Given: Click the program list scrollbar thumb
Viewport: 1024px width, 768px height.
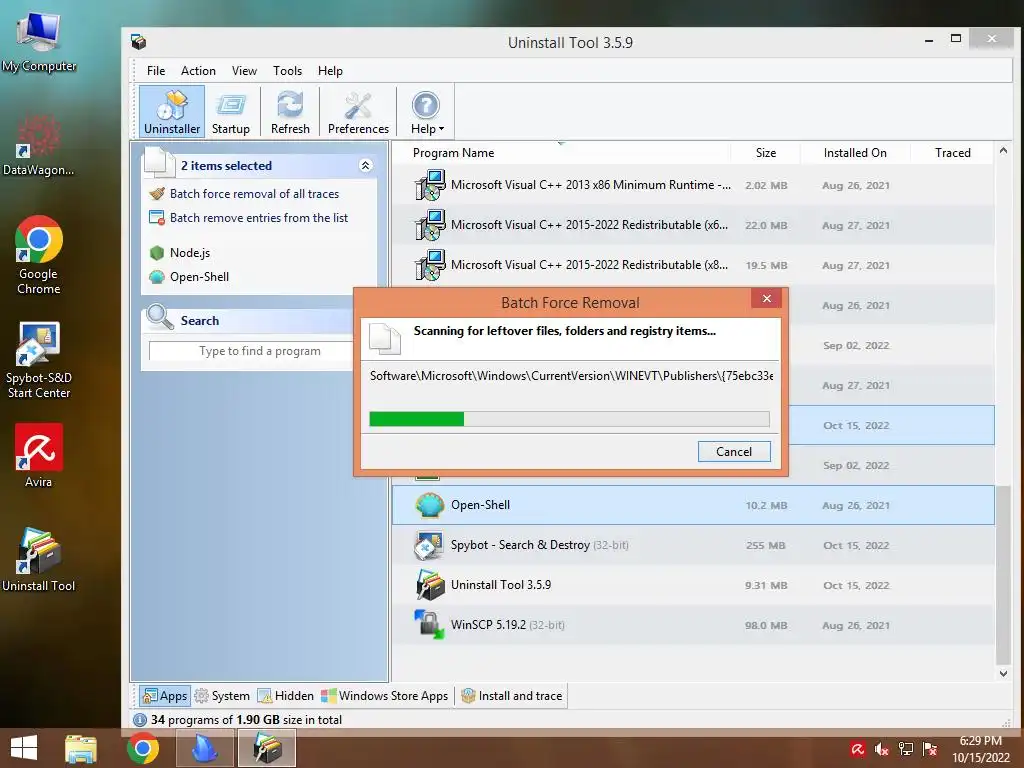Looking at the screenshot, I should click(1003, 575).
